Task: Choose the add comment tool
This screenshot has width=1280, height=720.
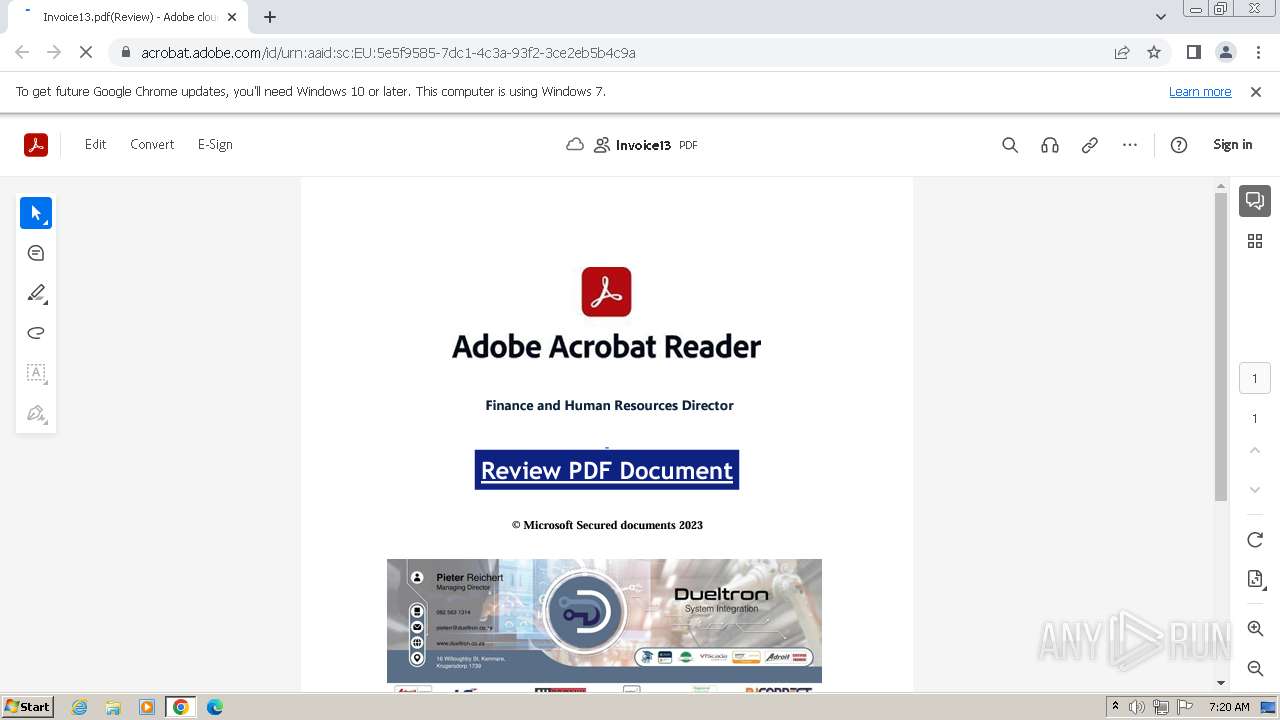Action: click(36, 253)
